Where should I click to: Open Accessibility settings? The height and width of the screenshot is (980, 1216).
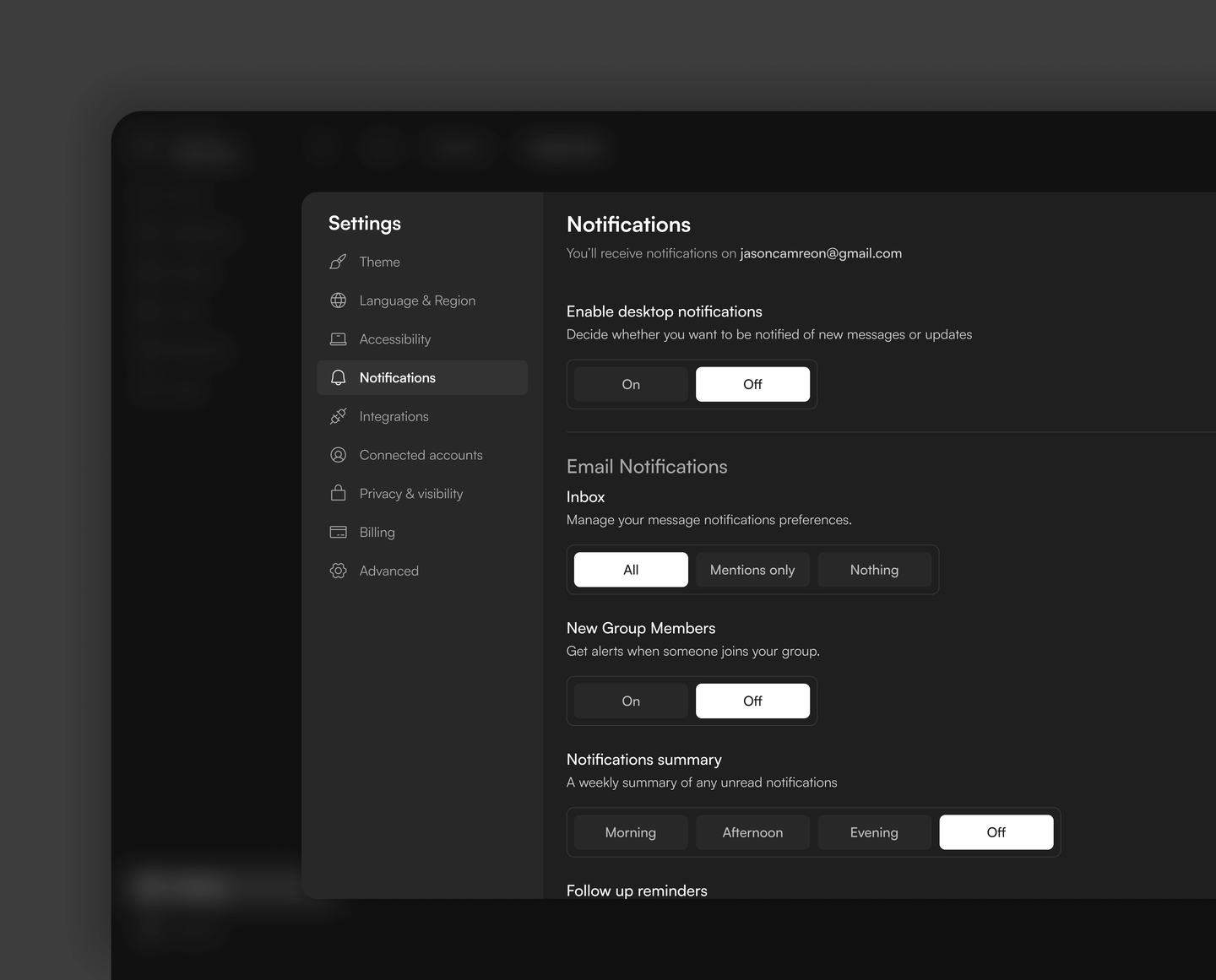tap(422, 339)
